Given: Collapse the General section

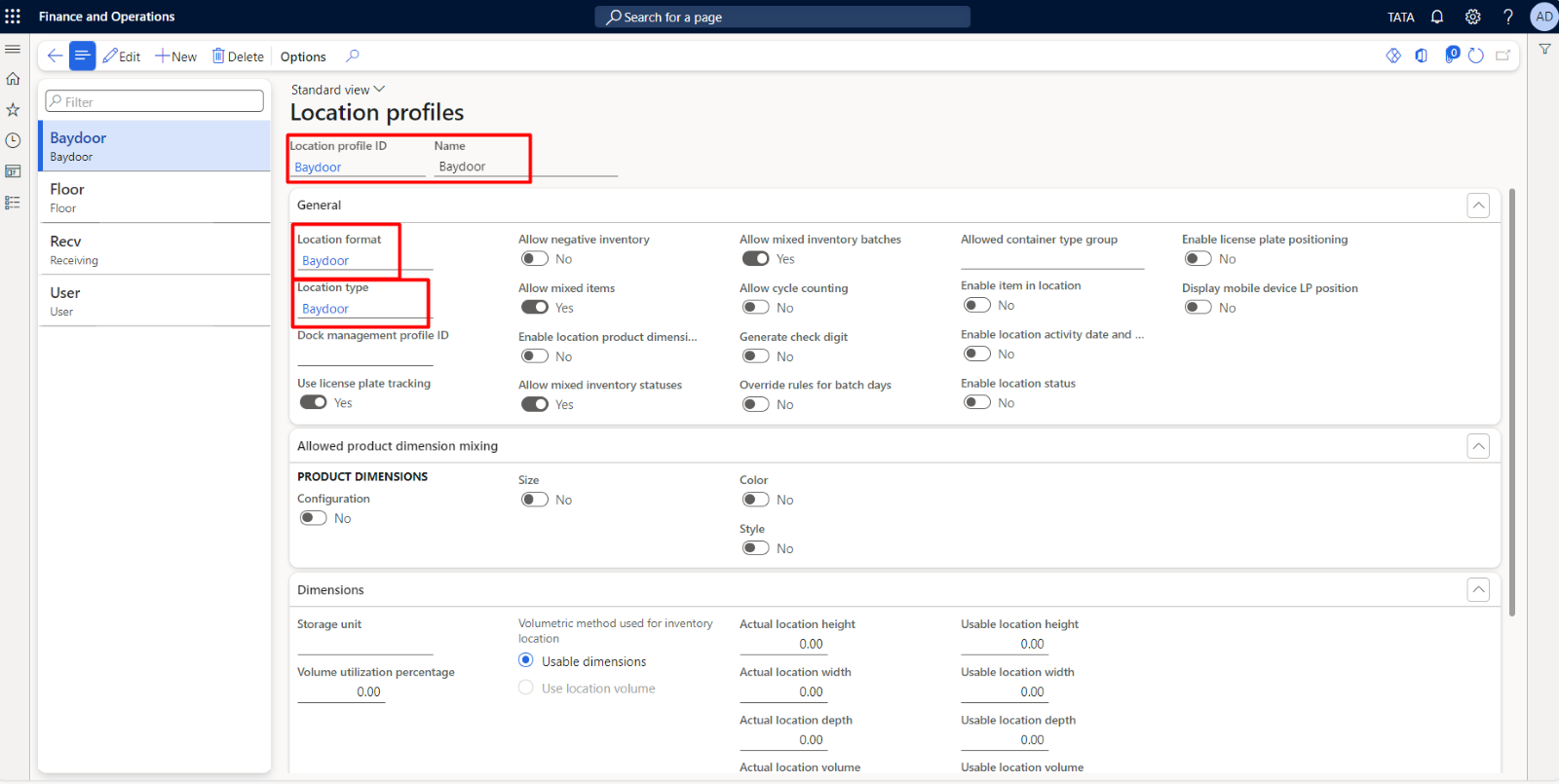Looking at the screenshot, I should 1478,205.
